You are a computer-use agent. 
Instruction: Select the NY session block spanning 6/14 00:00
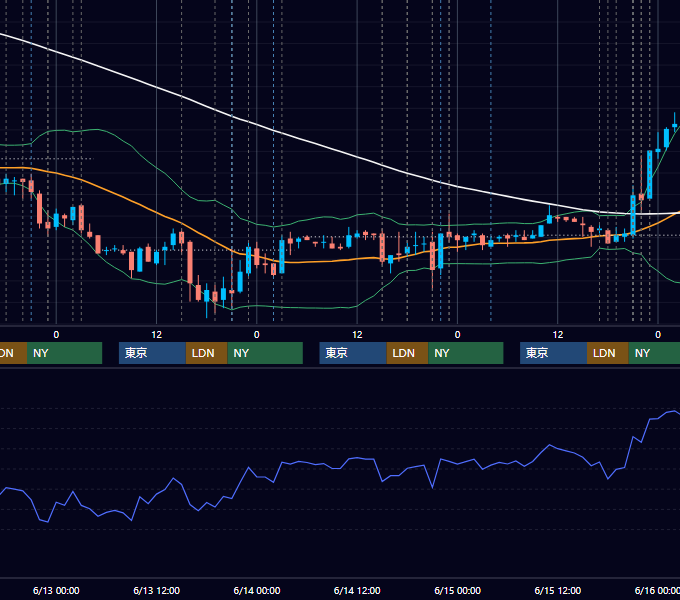pyautogui.click(x=265, y=353)
